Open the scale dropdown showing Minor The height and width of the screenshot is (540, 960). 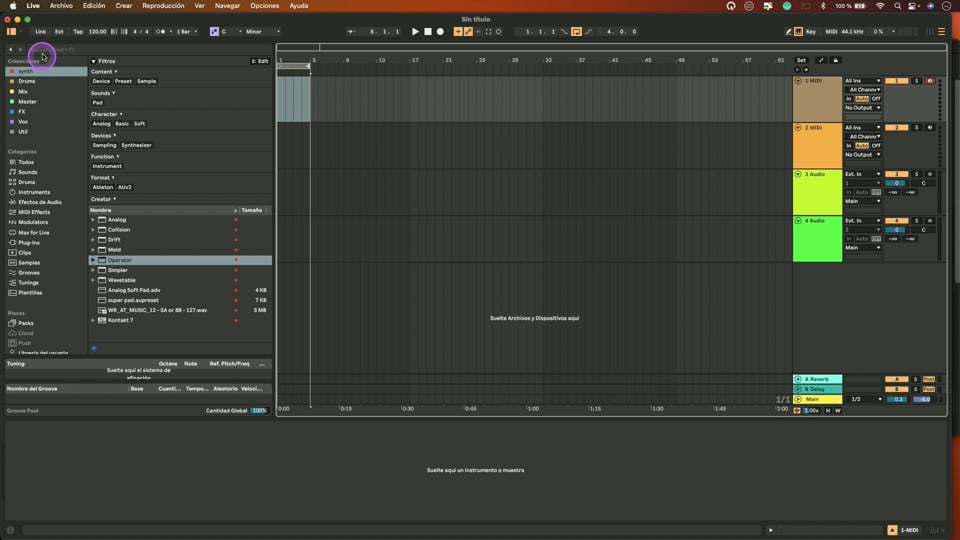point(263,31)
